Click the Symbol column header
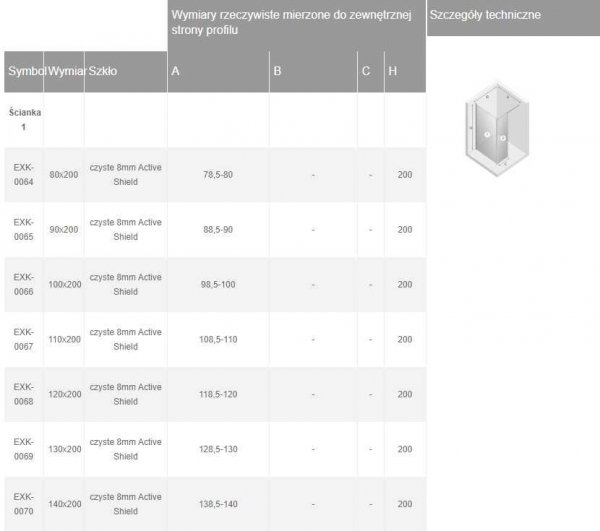This screenshot has width=600, height=531. click(x=24, y=72)
